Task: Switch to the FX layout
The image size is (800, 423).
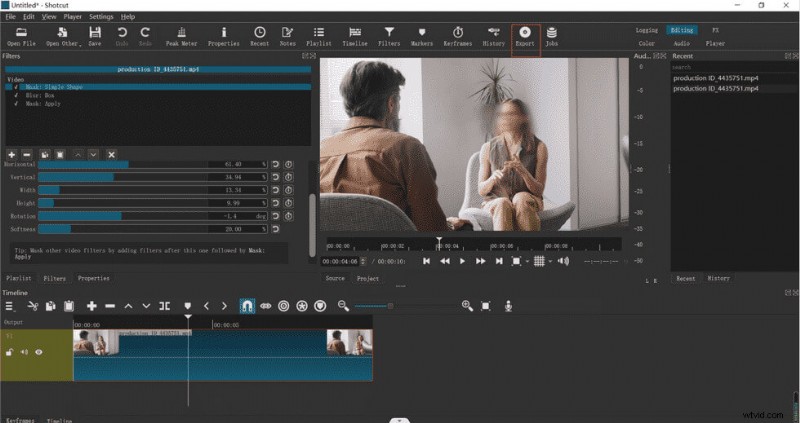Action: 715,31
